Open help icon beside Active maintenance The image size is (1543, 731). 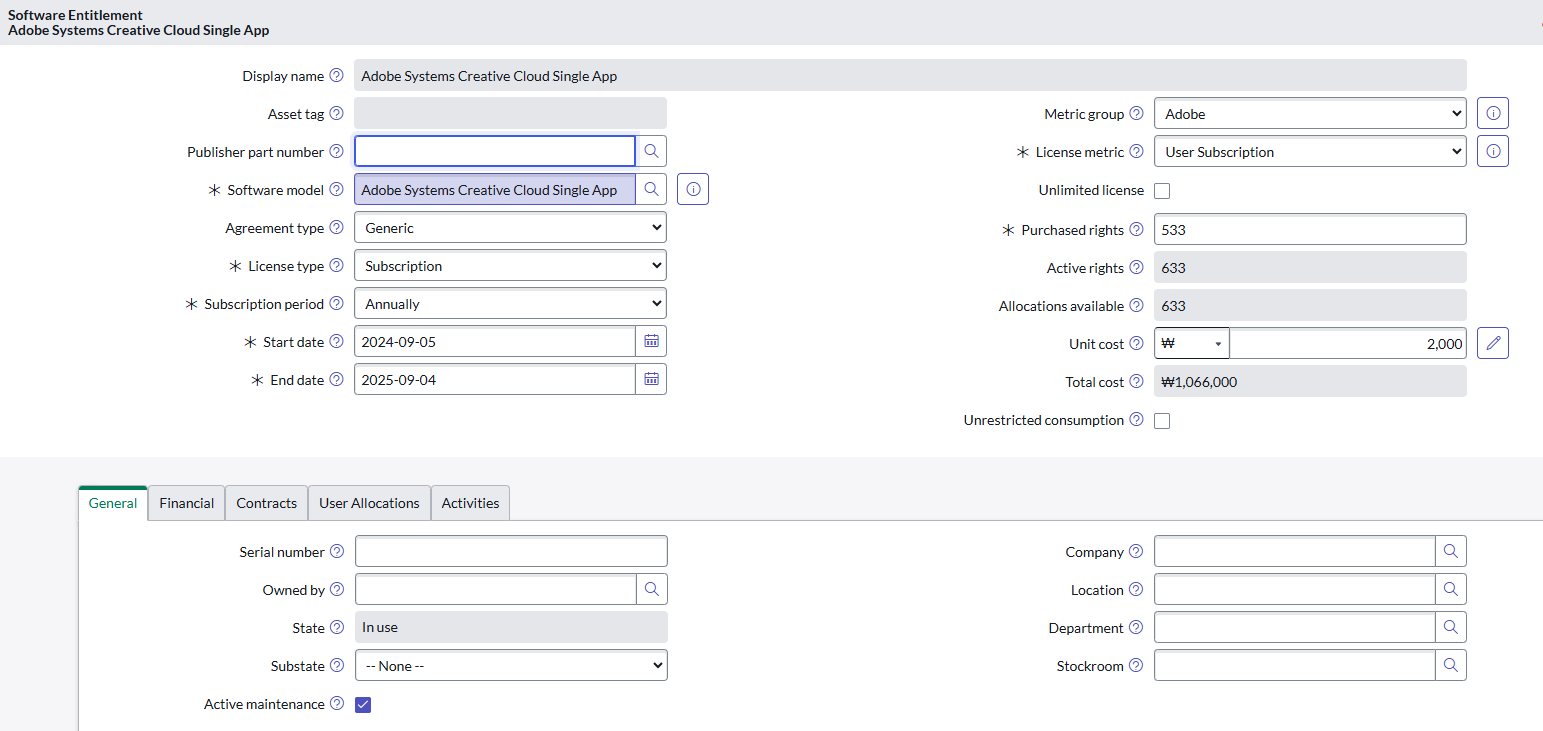tap(337, 704)
